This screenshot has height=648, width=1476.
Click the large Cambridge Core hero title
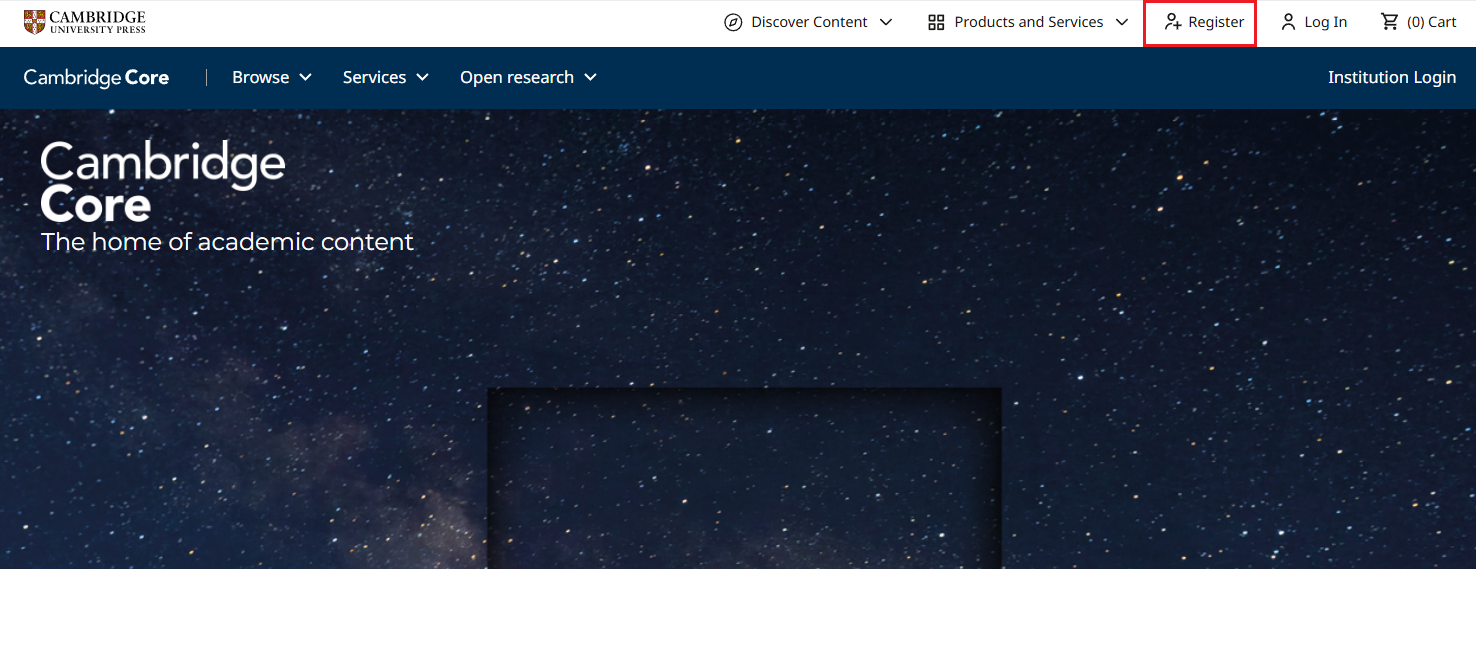(x=163, y=181)
